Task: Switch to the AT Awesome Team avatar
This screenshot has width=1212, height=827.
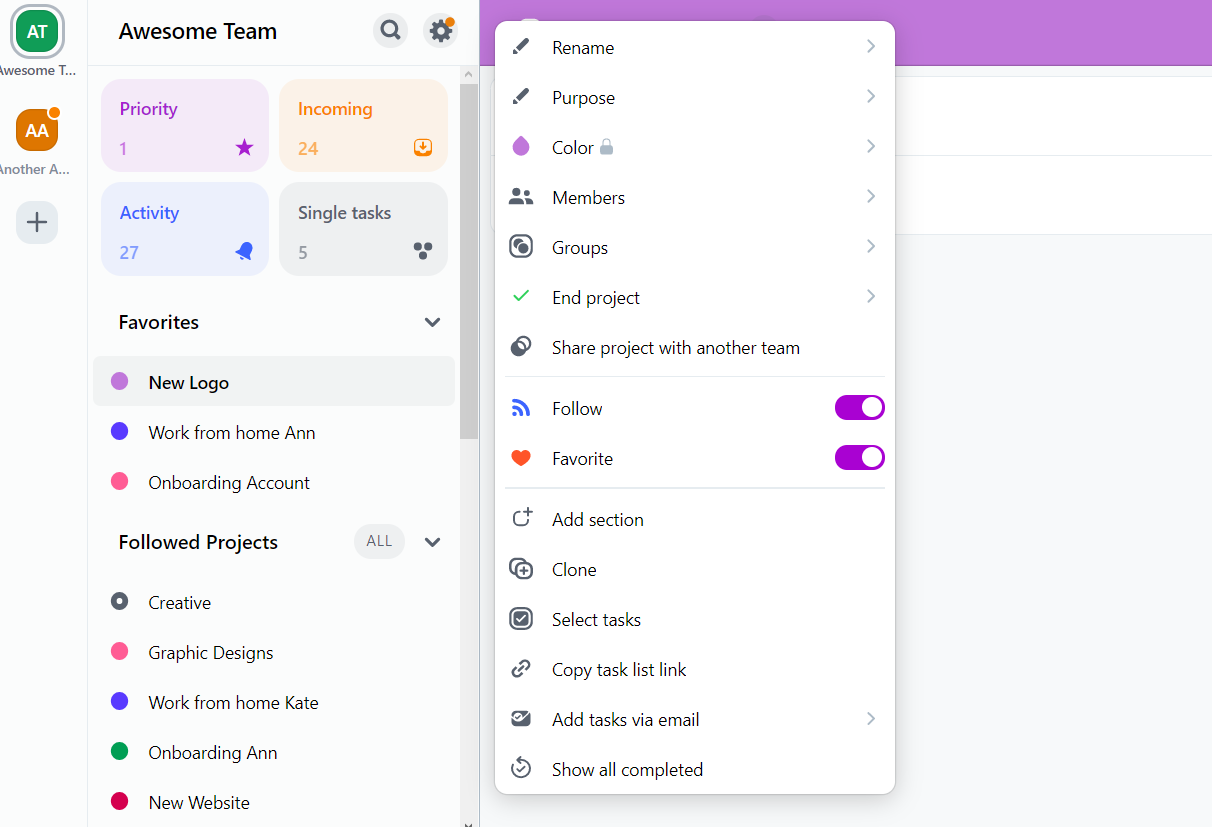Action: [x=37, y=31]
